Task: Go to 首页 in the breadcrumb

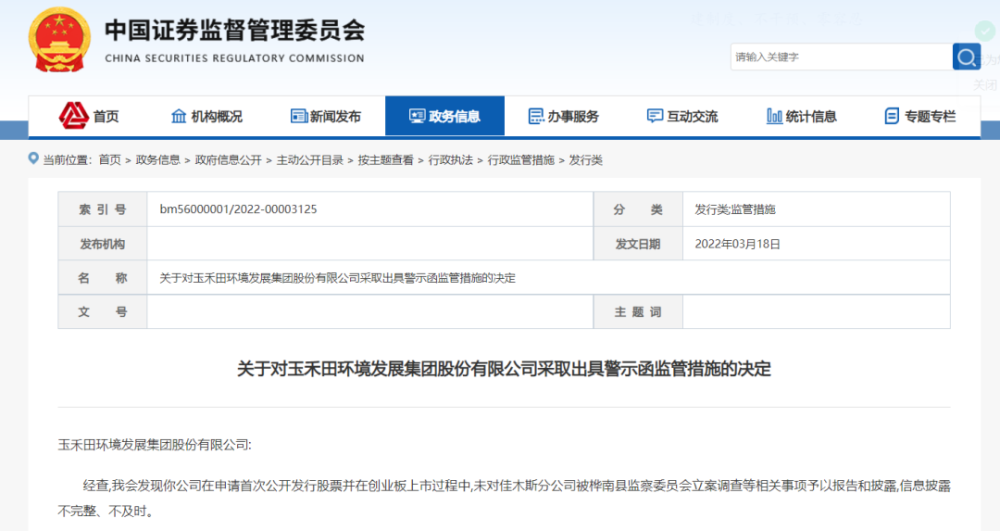Action: (x=110, y=160)
